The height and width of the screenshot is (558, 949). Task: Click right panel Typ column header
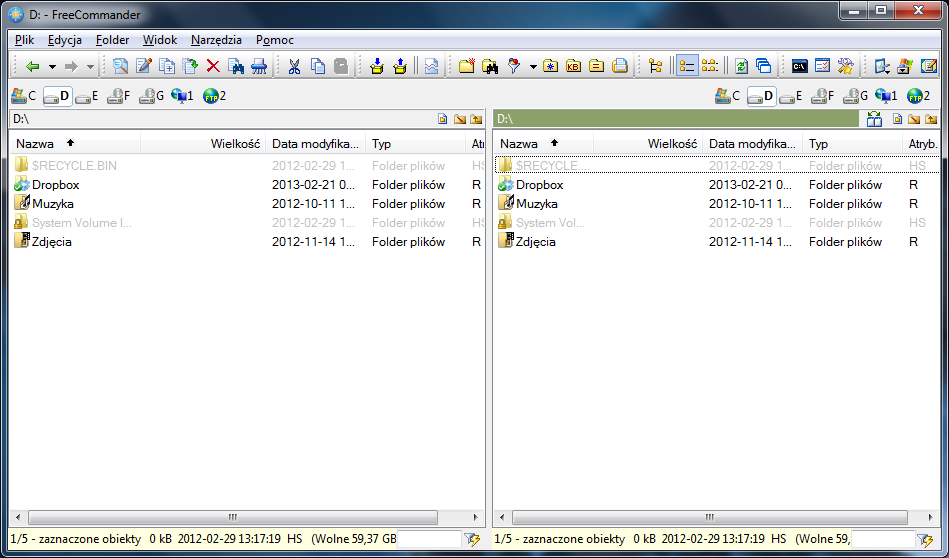(852, 143)
